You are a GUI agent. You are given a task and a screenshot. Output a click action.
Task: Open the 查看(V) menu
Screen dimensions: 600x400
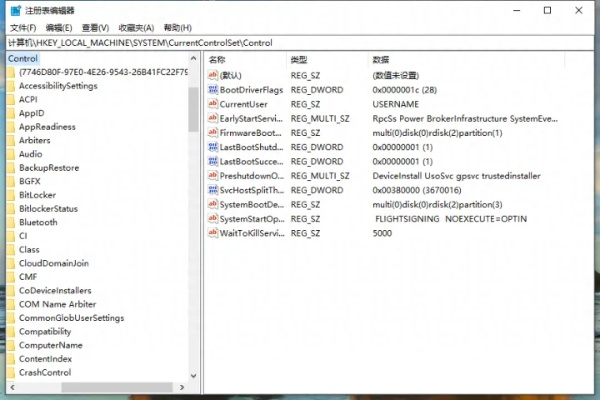[x=95, y=28]
